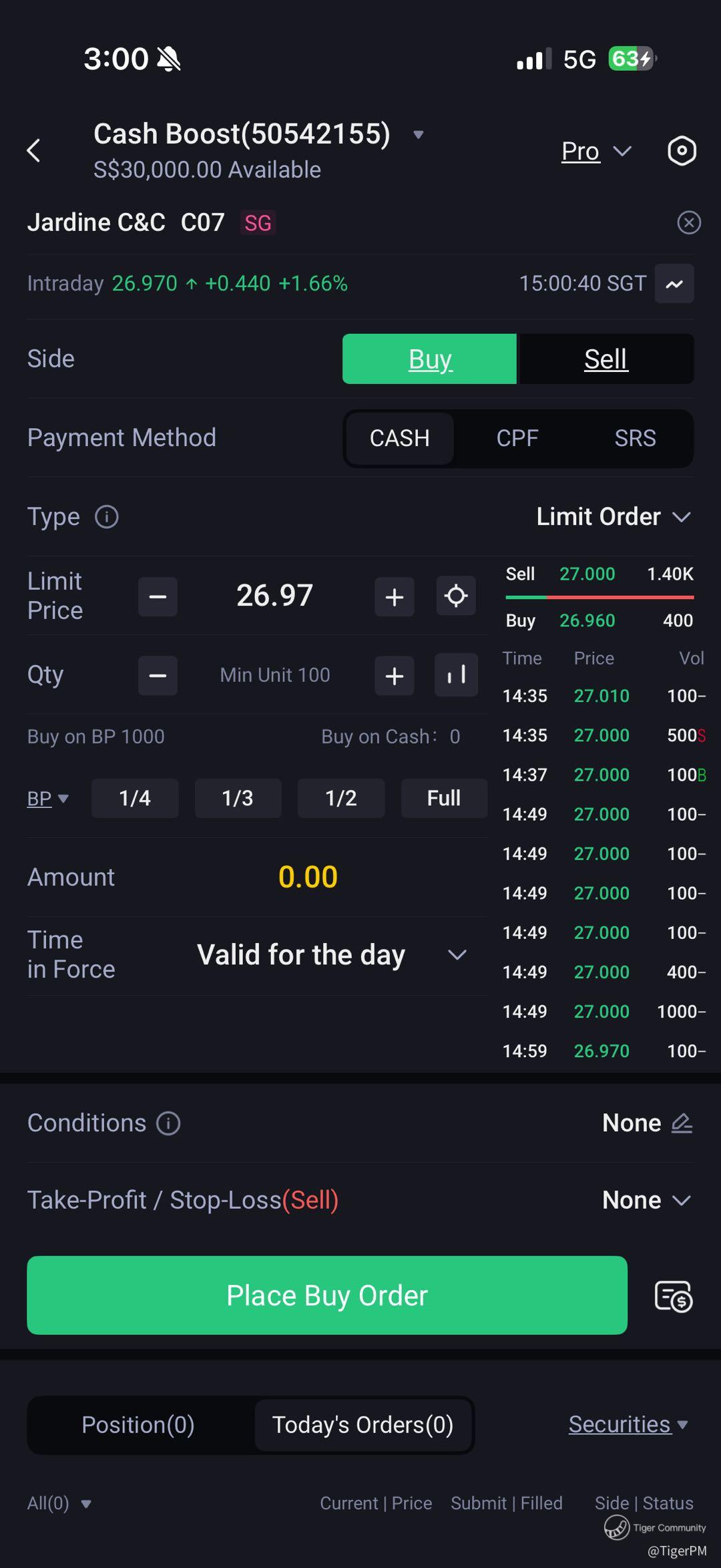Increase the limit price with plus

pyautogui.click(x=395, y=596)
